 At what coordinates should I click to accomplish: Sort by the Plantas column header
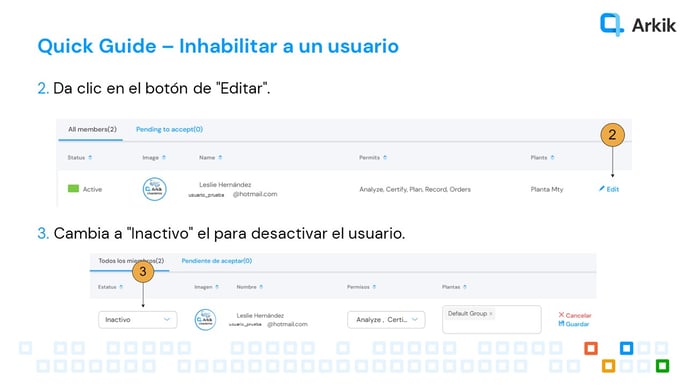coord(454,287)
